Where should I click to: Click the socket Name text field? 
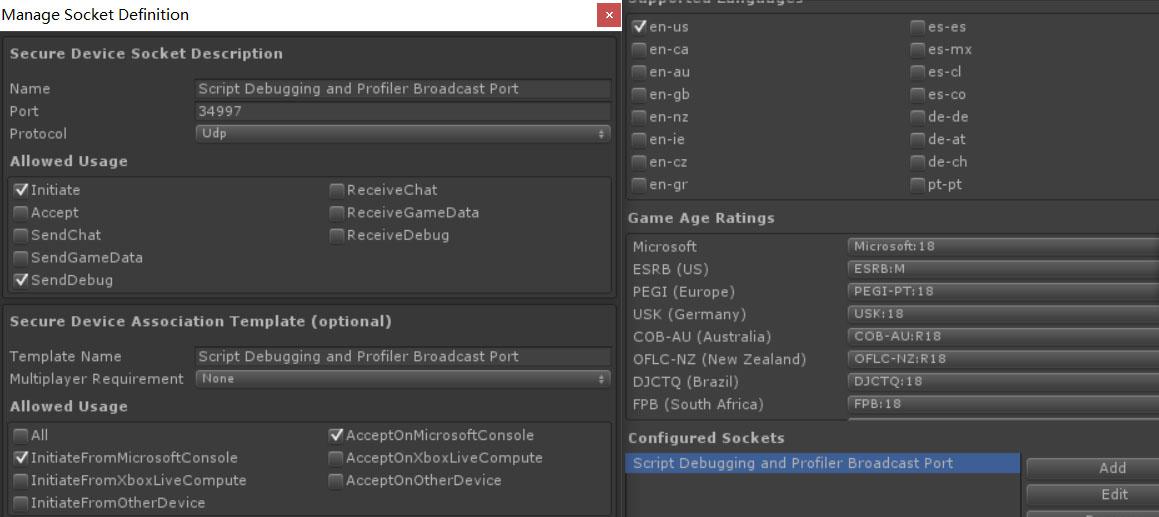[x=403, y=89]
